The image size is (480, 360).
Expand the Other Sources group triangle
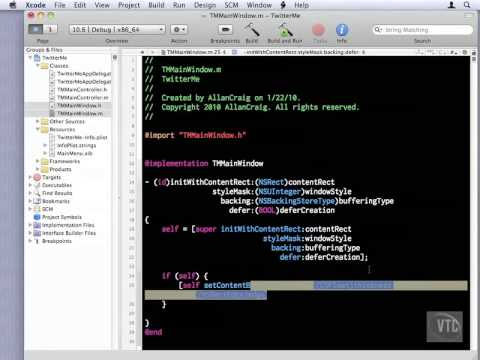tap(38, 121)
